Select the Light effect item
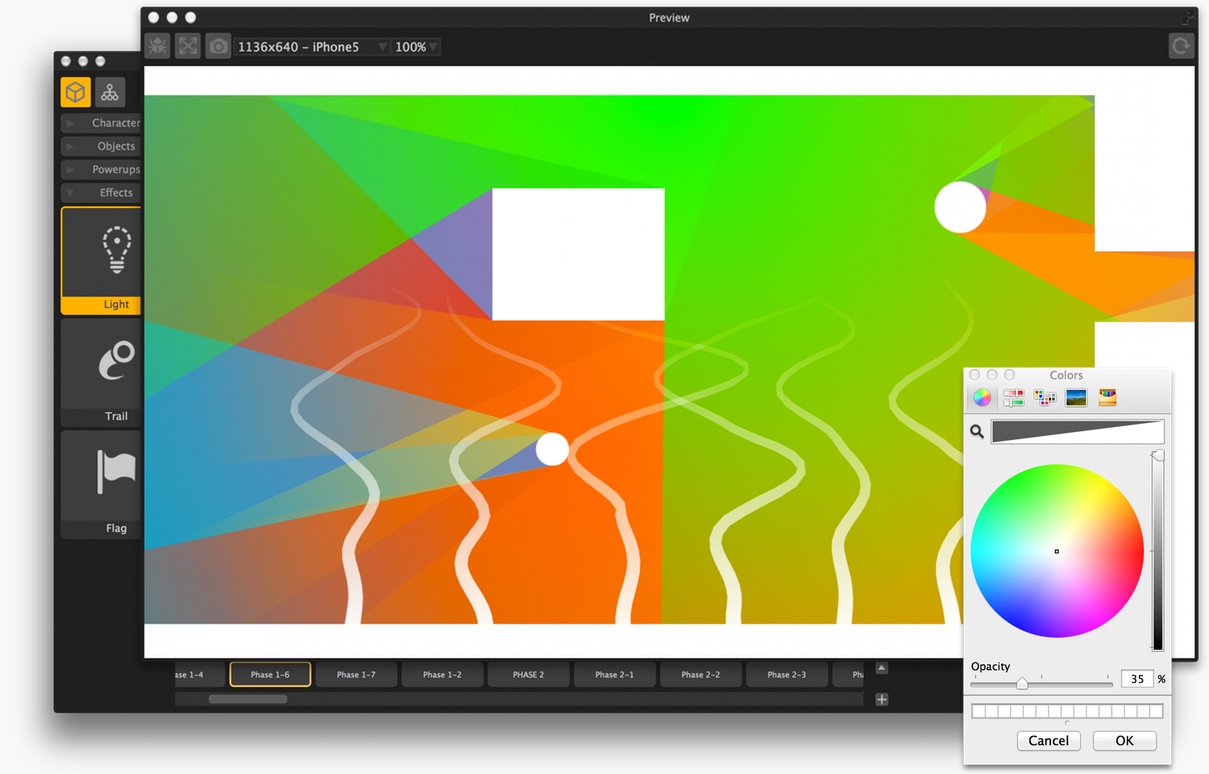The width and height of the screenshot is (1209, 774). tap(102, 260)
